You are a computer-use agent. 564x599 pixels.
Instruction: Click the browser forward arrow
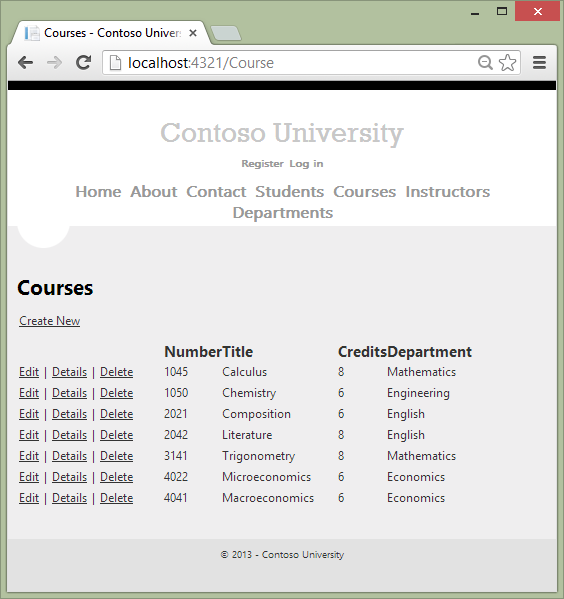[x=54, y=63]
